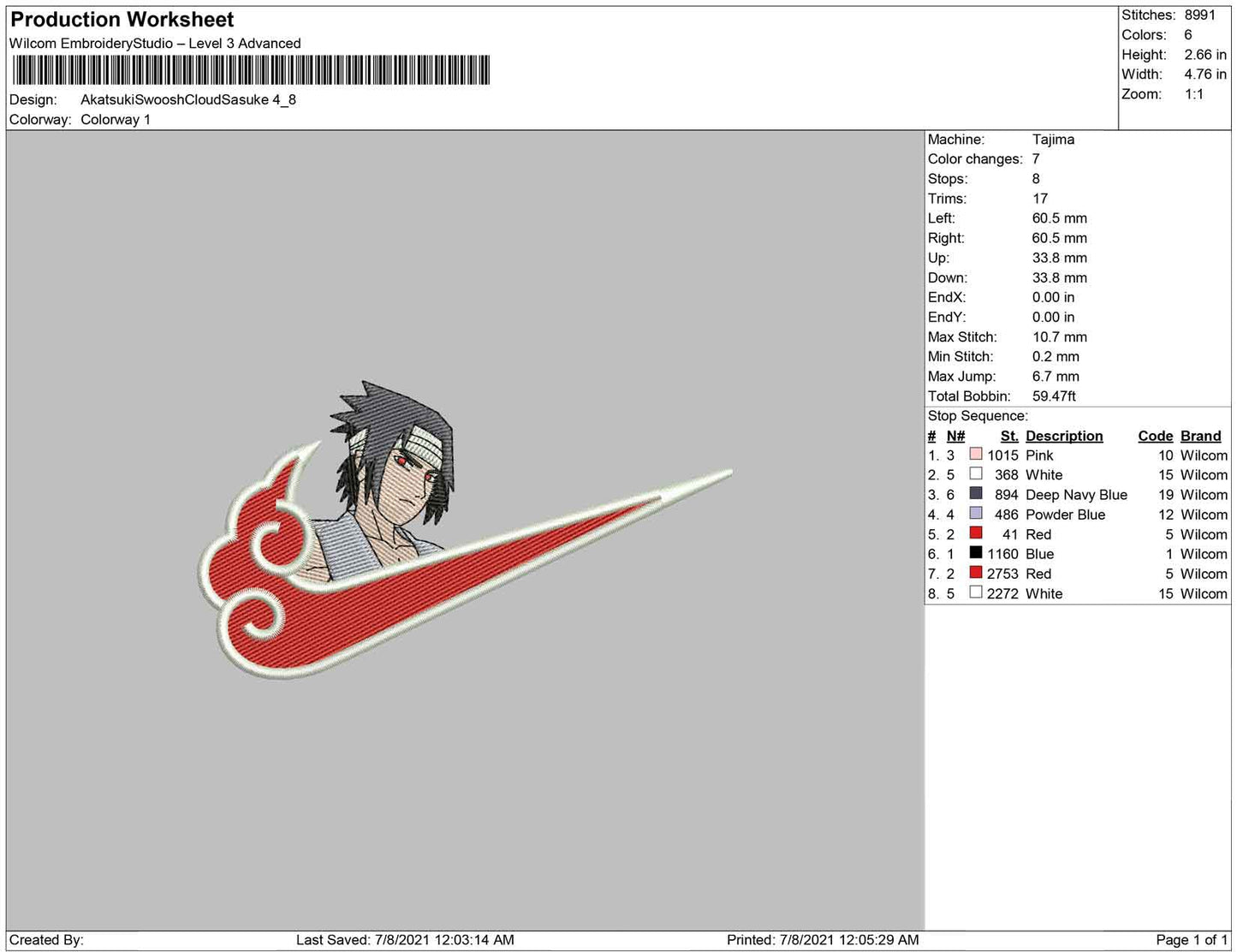Select the design name AkatsukiSwooshCloudSasuke 4_8

pos(188,99)
